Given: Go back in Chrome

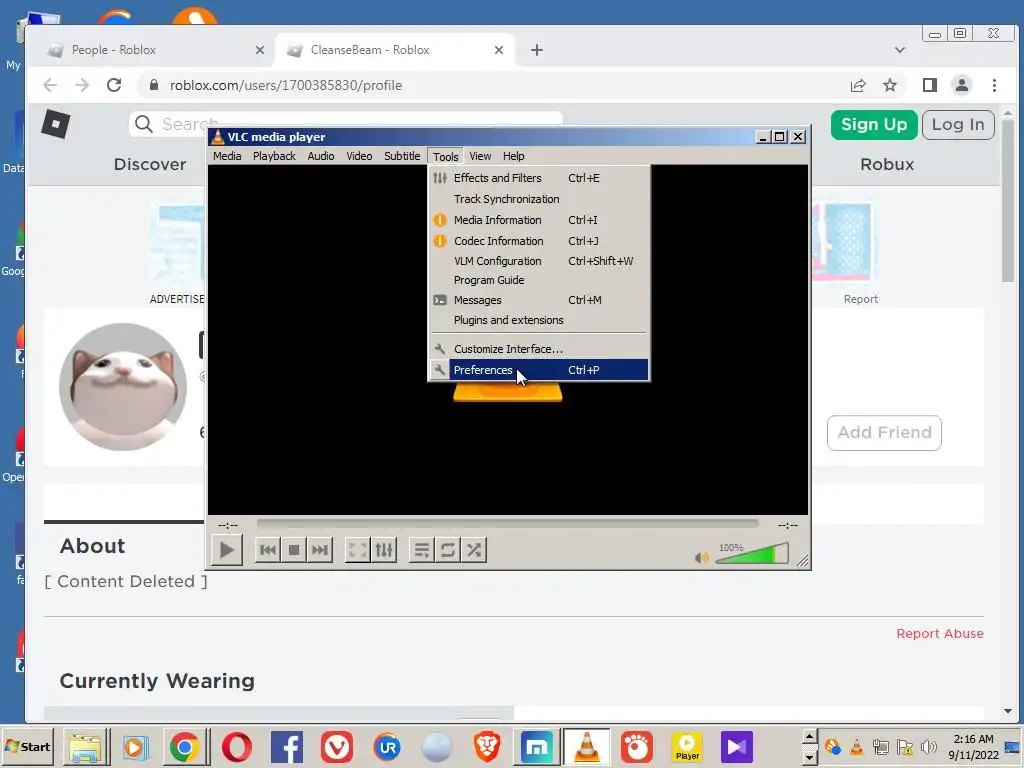Looking at the screenshot, I should 50,86.
